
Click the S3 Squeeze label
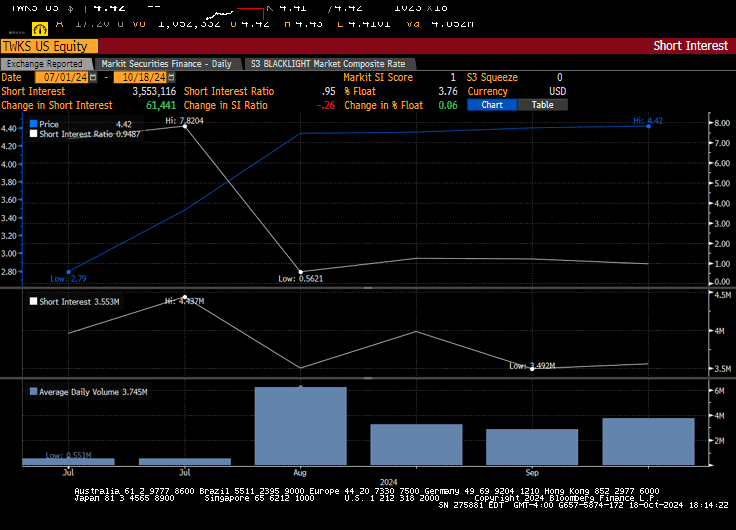pos(492,77)
